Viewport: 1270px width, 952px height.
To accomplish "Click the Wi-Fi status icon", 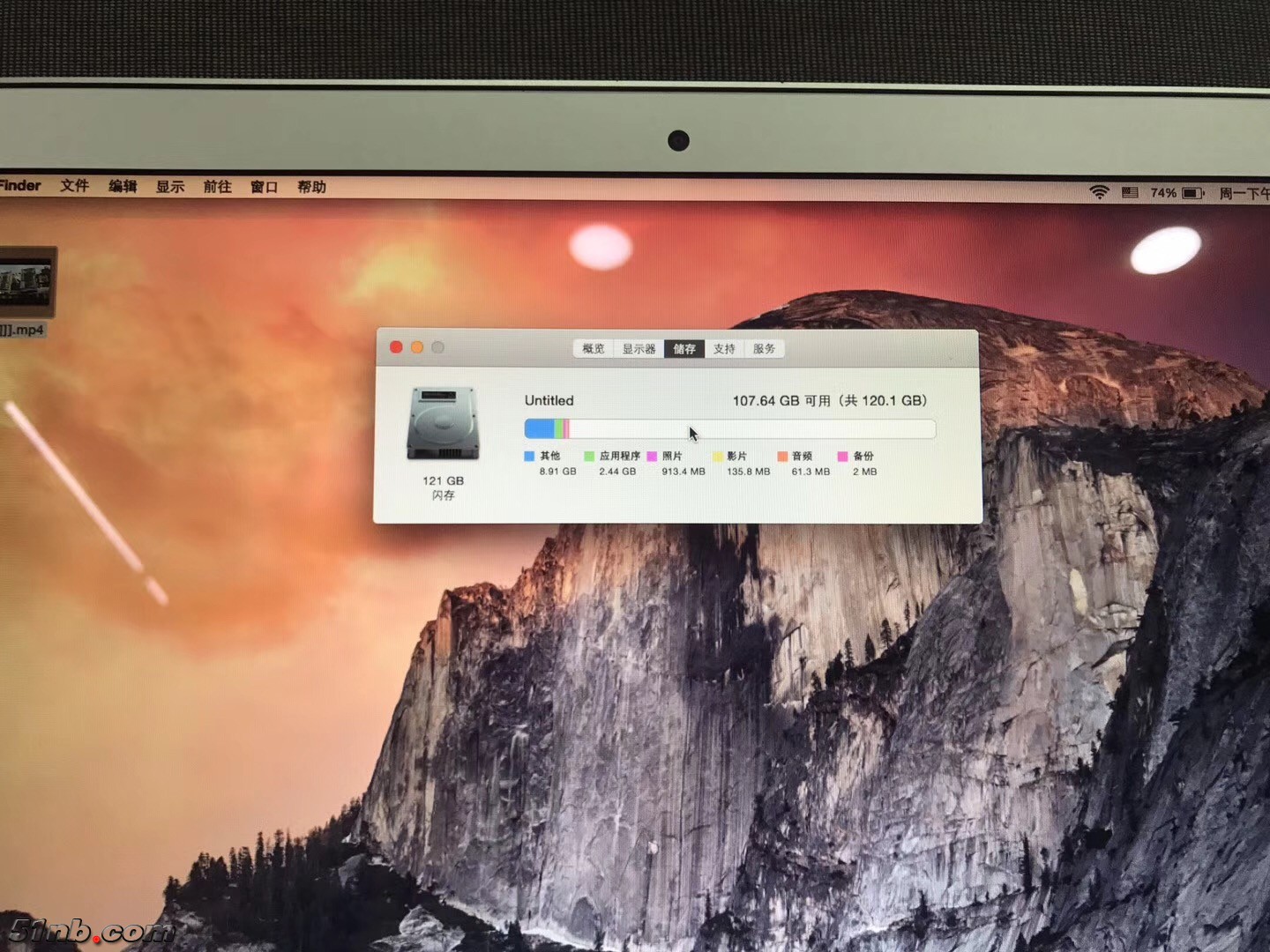I will click(x=1099, y=192).
